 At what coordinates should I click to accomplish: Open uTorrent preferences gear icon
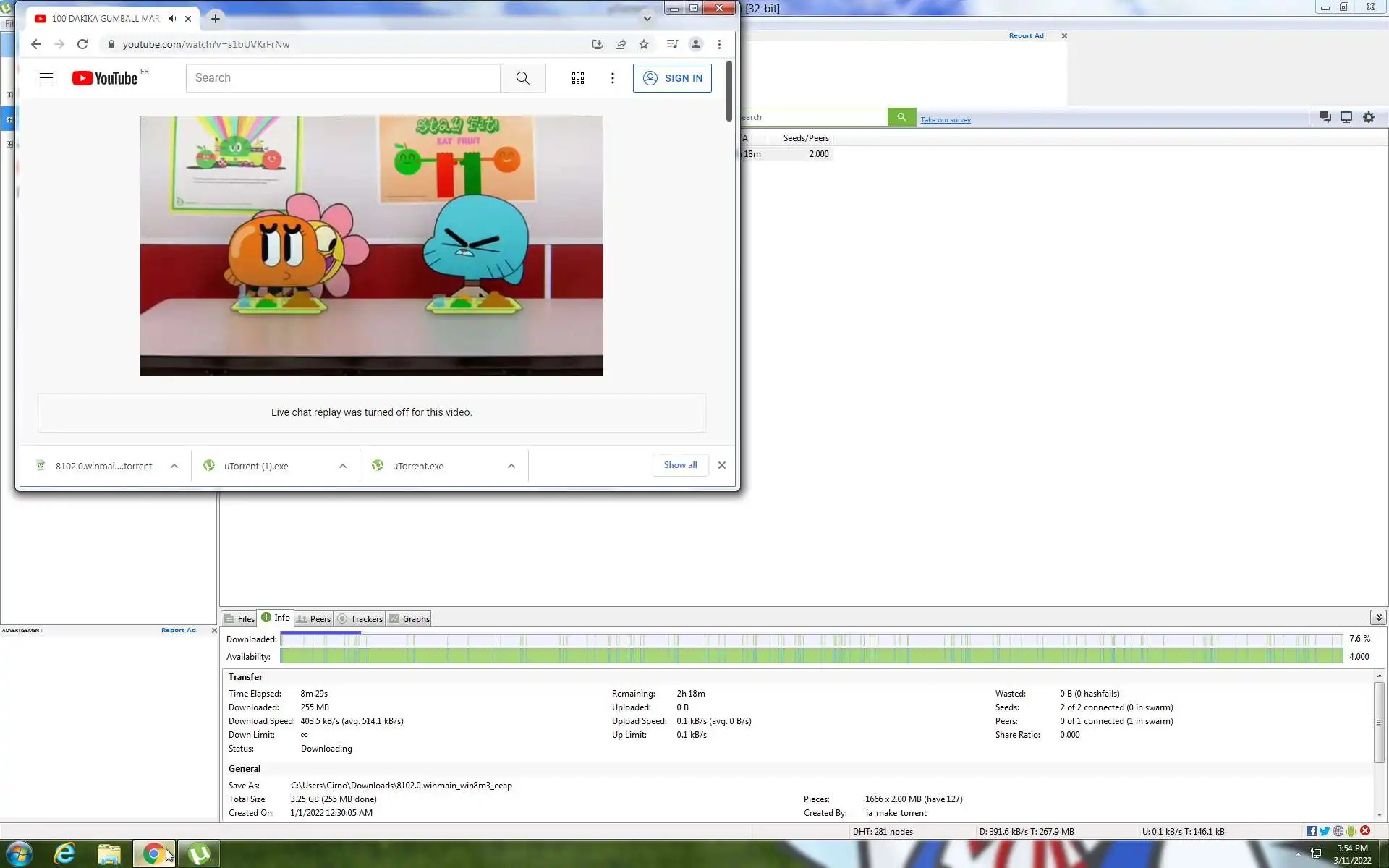pyautogui.click(x=1368, y=117)
